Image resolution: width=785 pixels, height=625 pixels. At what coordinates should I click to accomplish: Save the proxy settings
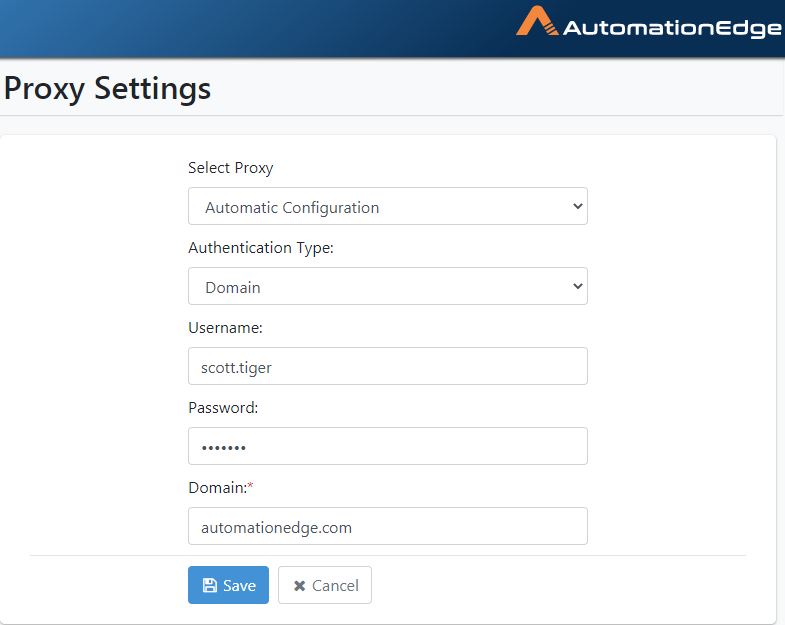(x=228, y=585)
